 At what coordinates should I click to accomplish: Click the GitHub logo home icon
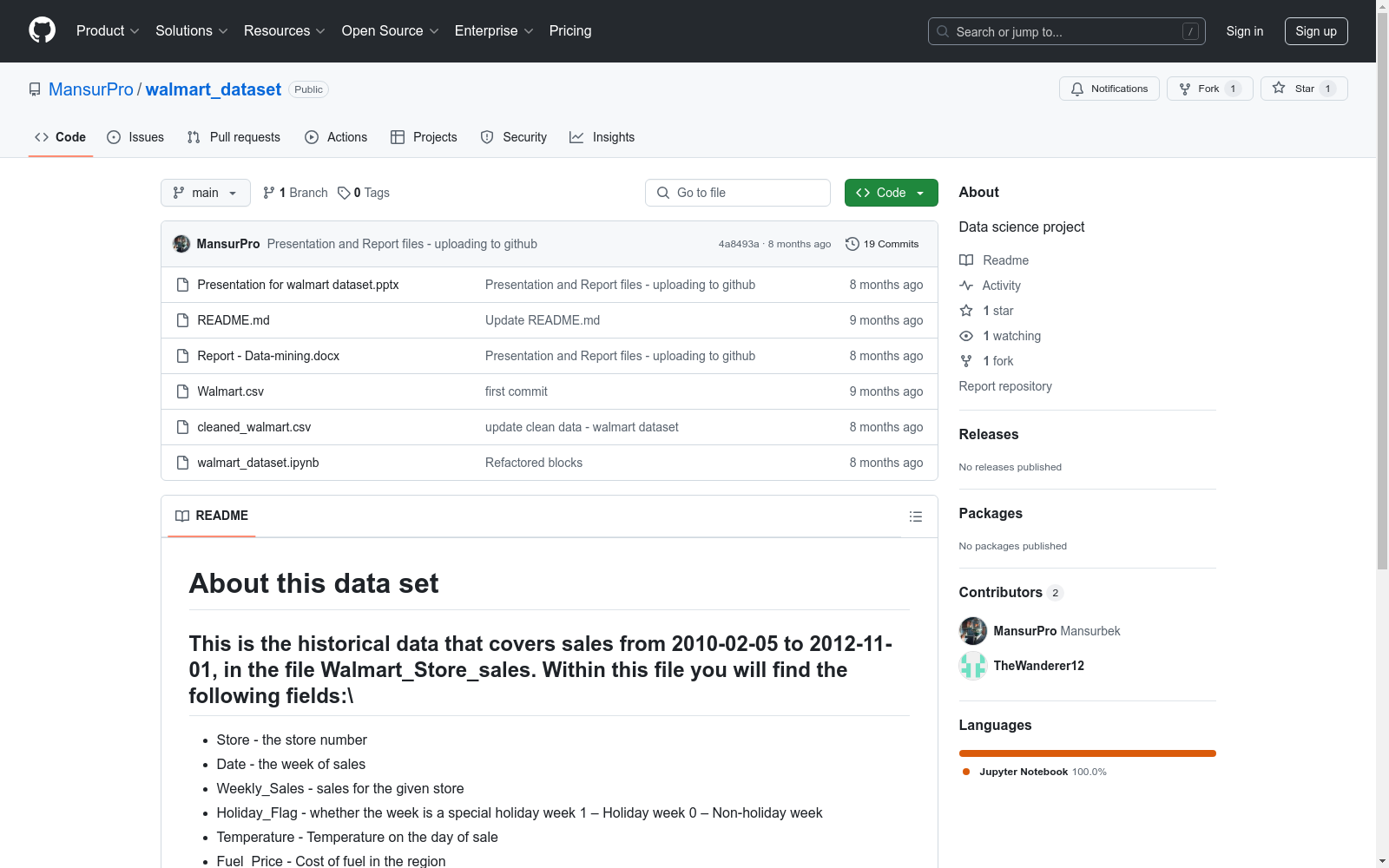[42, 30]
